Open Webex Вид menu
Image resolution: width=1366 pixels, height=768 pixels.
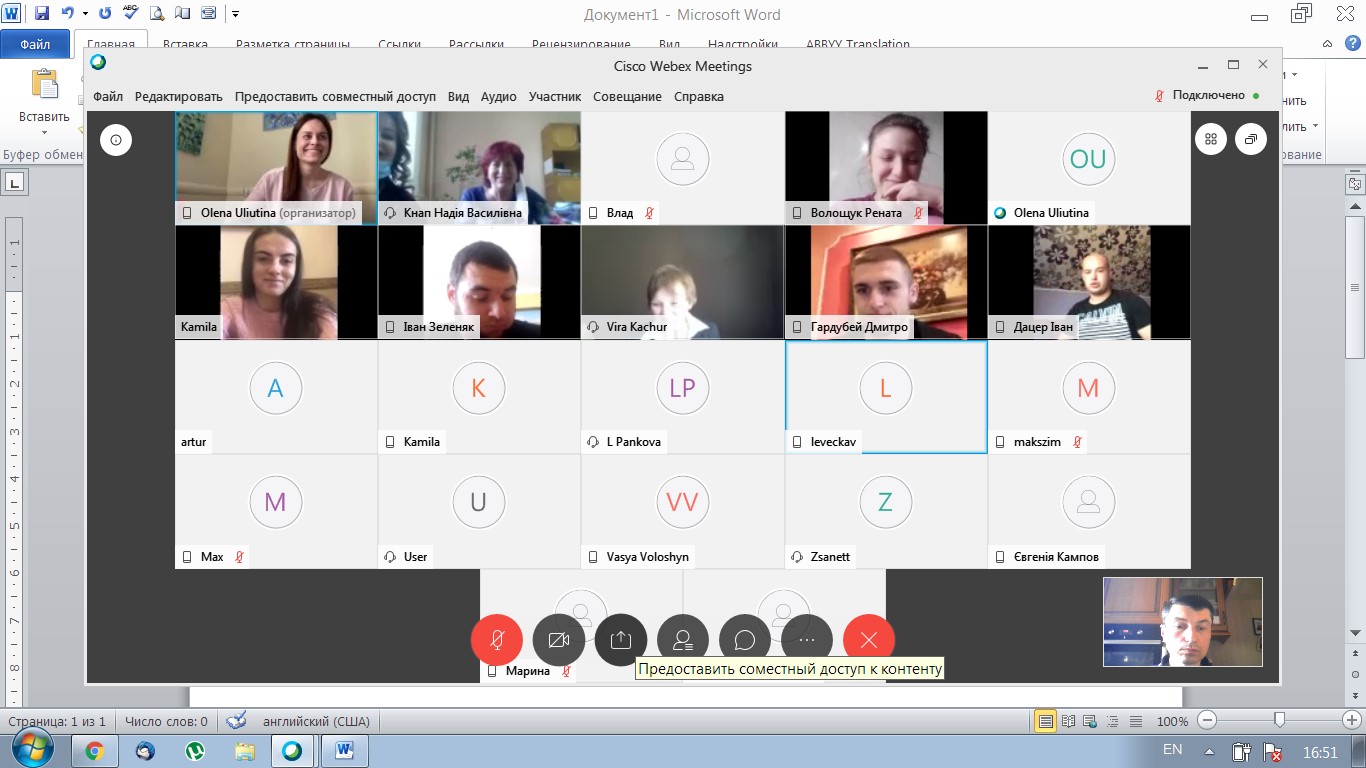pos(458,96)
